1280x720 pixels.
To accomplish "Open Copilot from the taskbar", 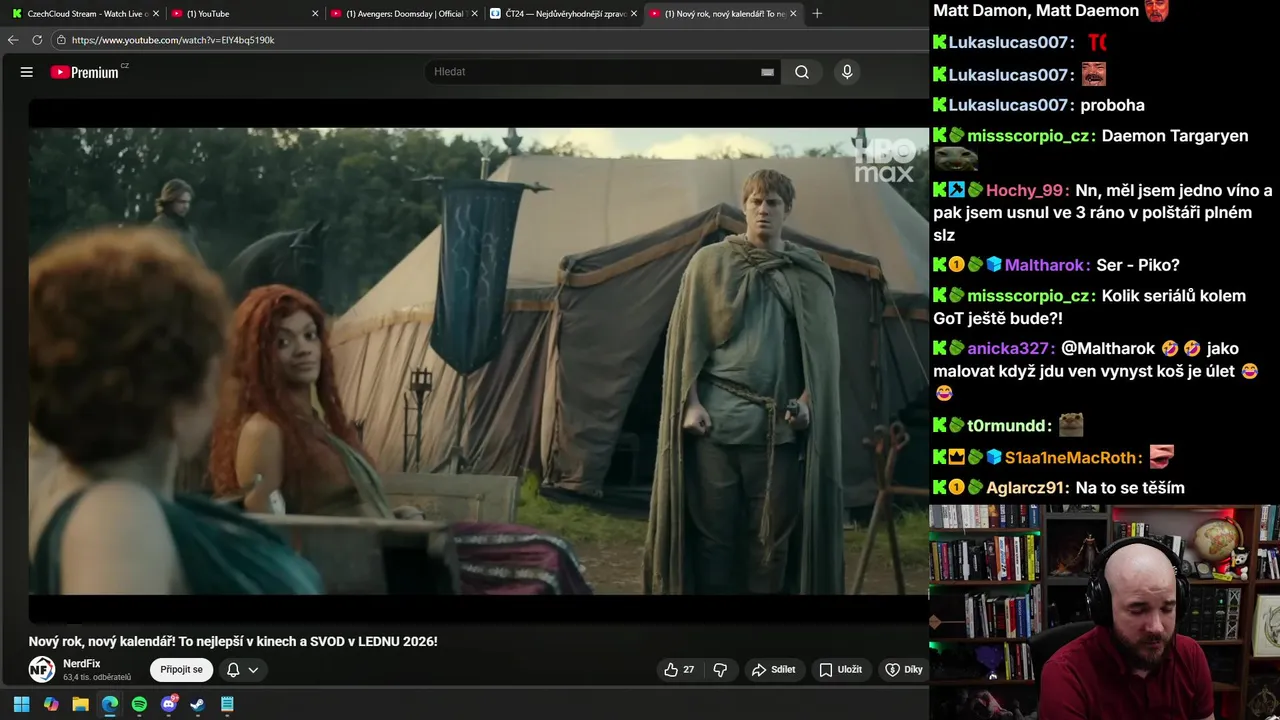I will click(x=51, y=704).
